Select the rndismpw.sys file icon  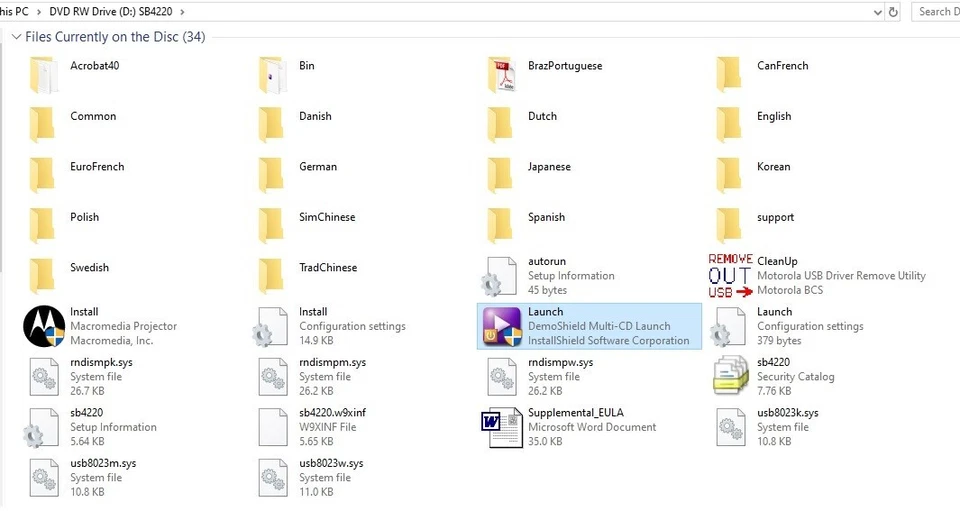[502, 377]
